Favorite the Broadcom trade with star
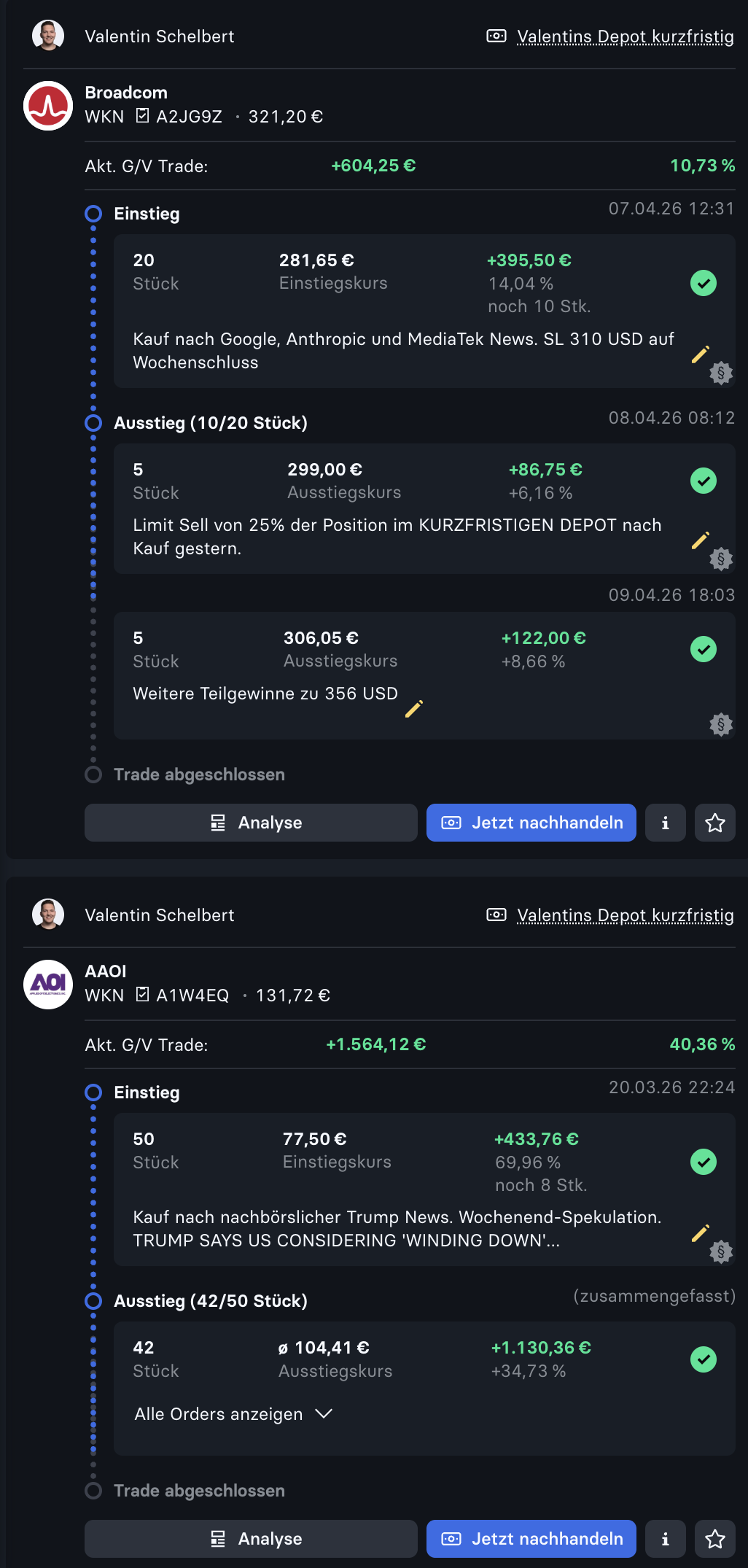 click(x=714, y=823)
